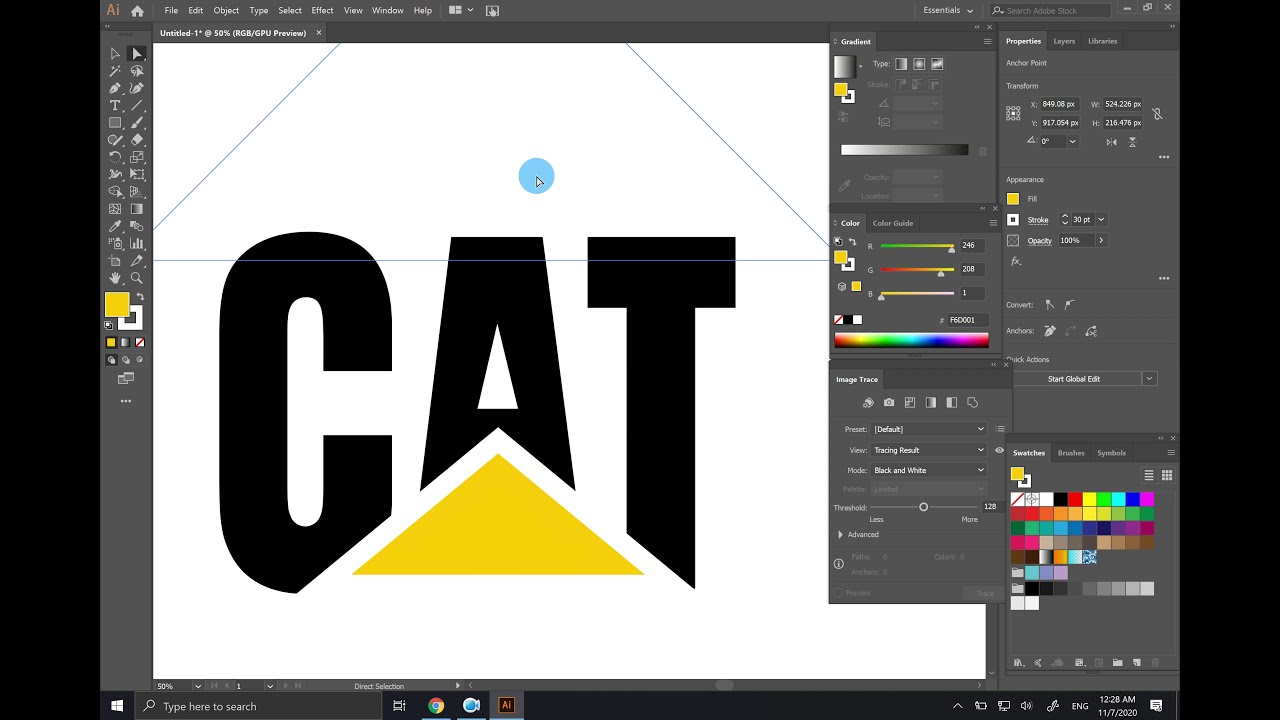
Task: Select the Eyedropper tool
Action: tap(115, 226)
